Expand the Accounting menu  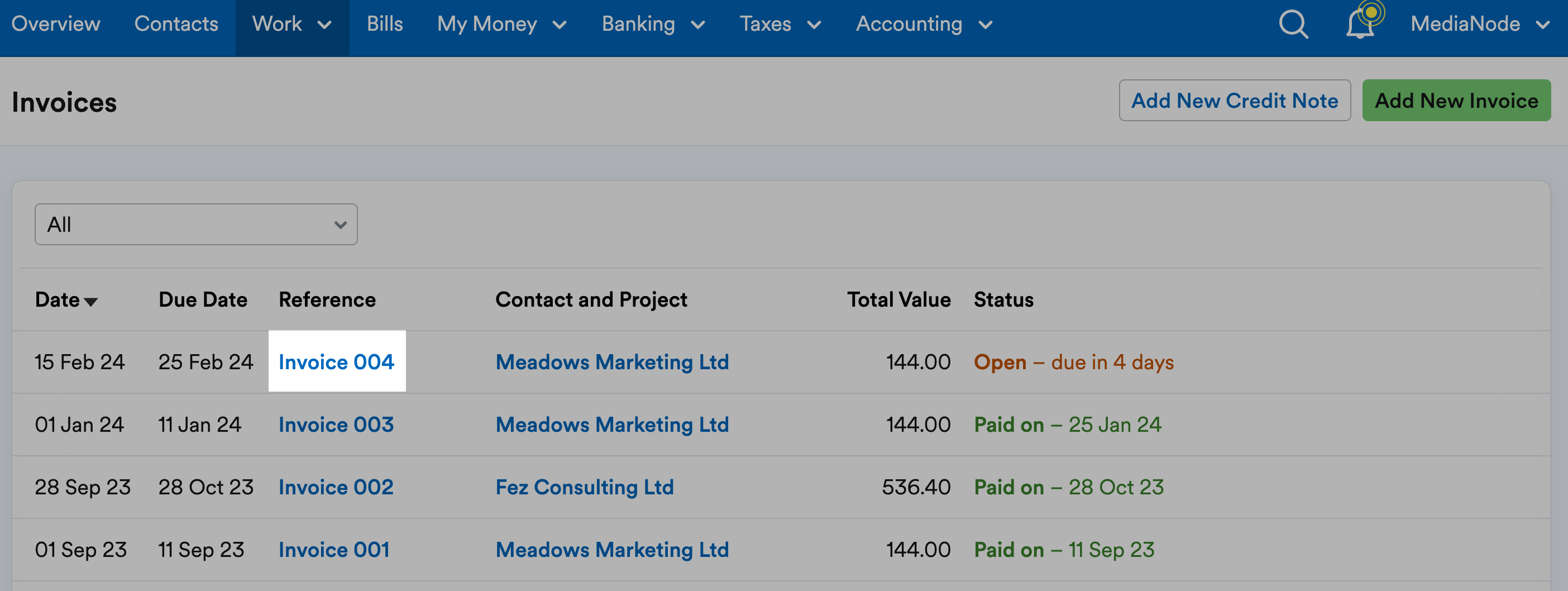tap(924, 25)
